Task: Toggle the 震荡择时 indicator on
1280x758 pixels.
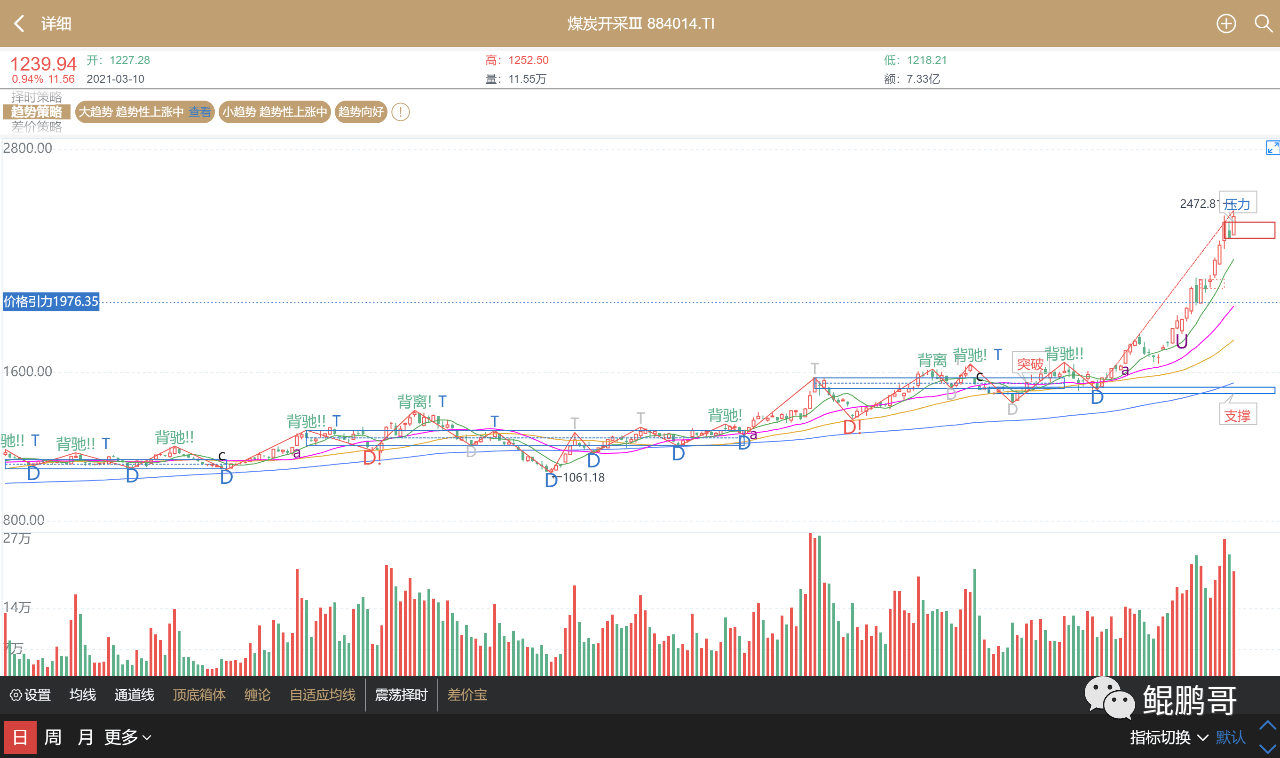Action: tap(401, 694)
